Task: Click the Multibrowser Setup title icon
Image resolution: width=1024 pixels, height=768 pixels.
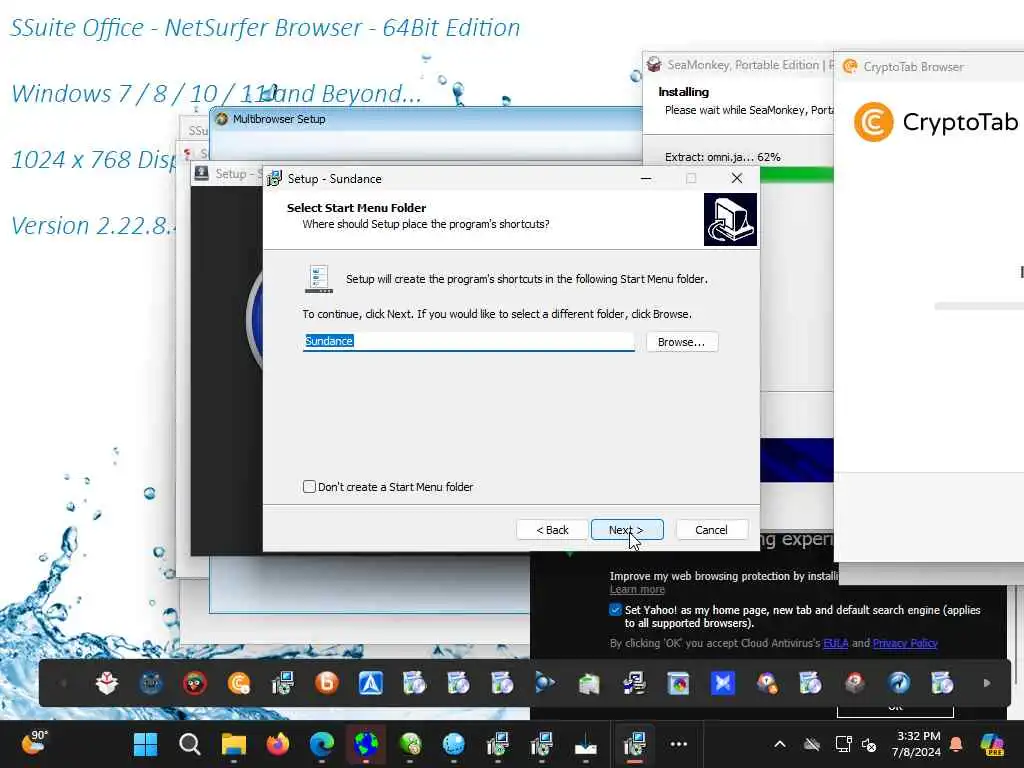Action: [221, 119]
